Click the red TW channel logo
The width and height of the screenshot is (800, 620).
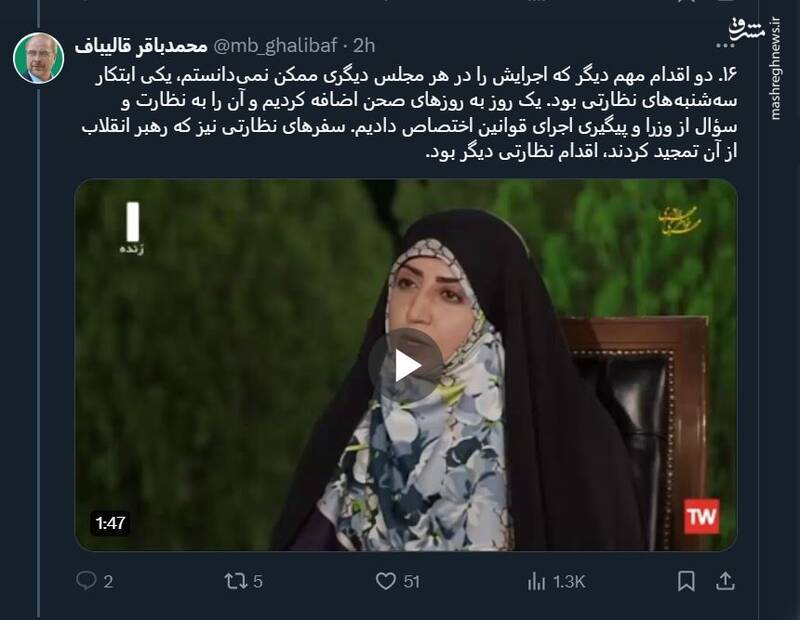(x=702, y=516)
